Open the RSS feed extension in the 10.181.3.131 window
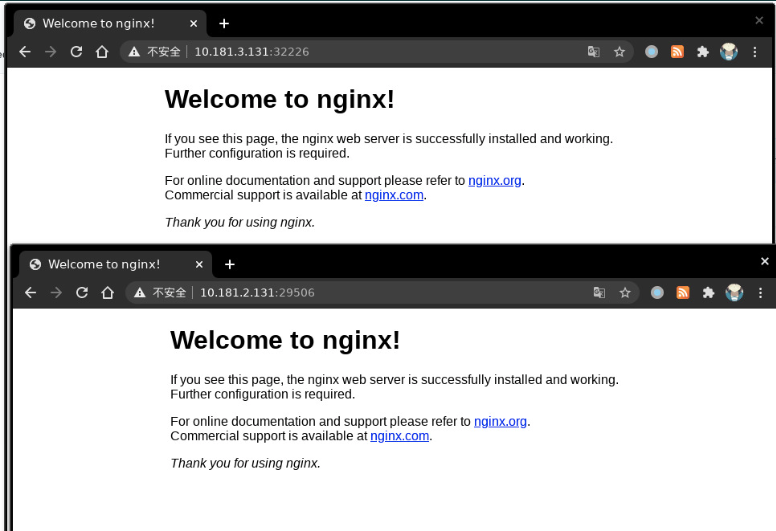Screen dimensions: 776x531 point(677,51)
